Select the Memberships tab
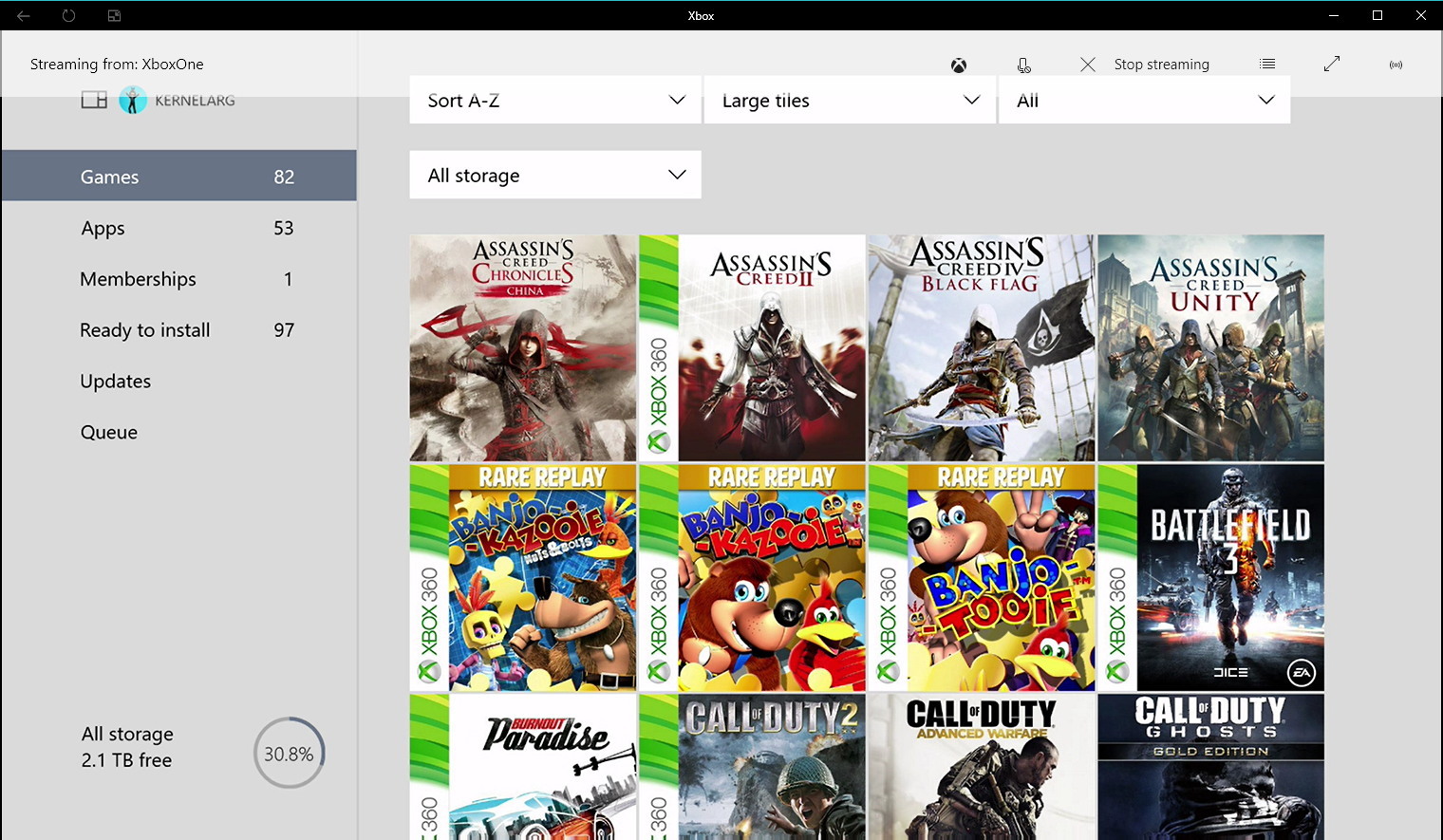 click(179, 279)
